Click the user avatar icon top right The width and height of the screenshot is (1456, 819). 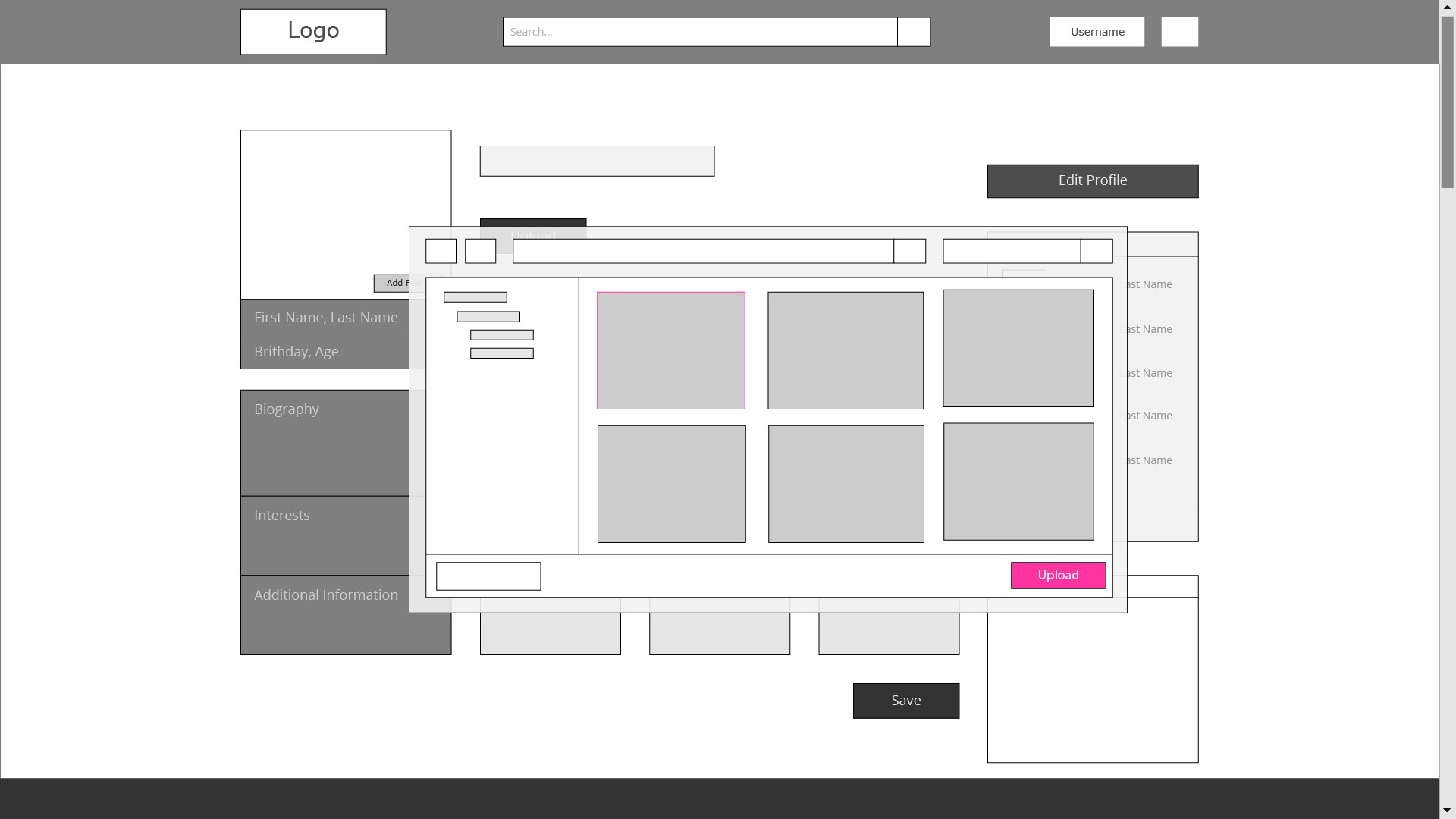pos(1180,32)
